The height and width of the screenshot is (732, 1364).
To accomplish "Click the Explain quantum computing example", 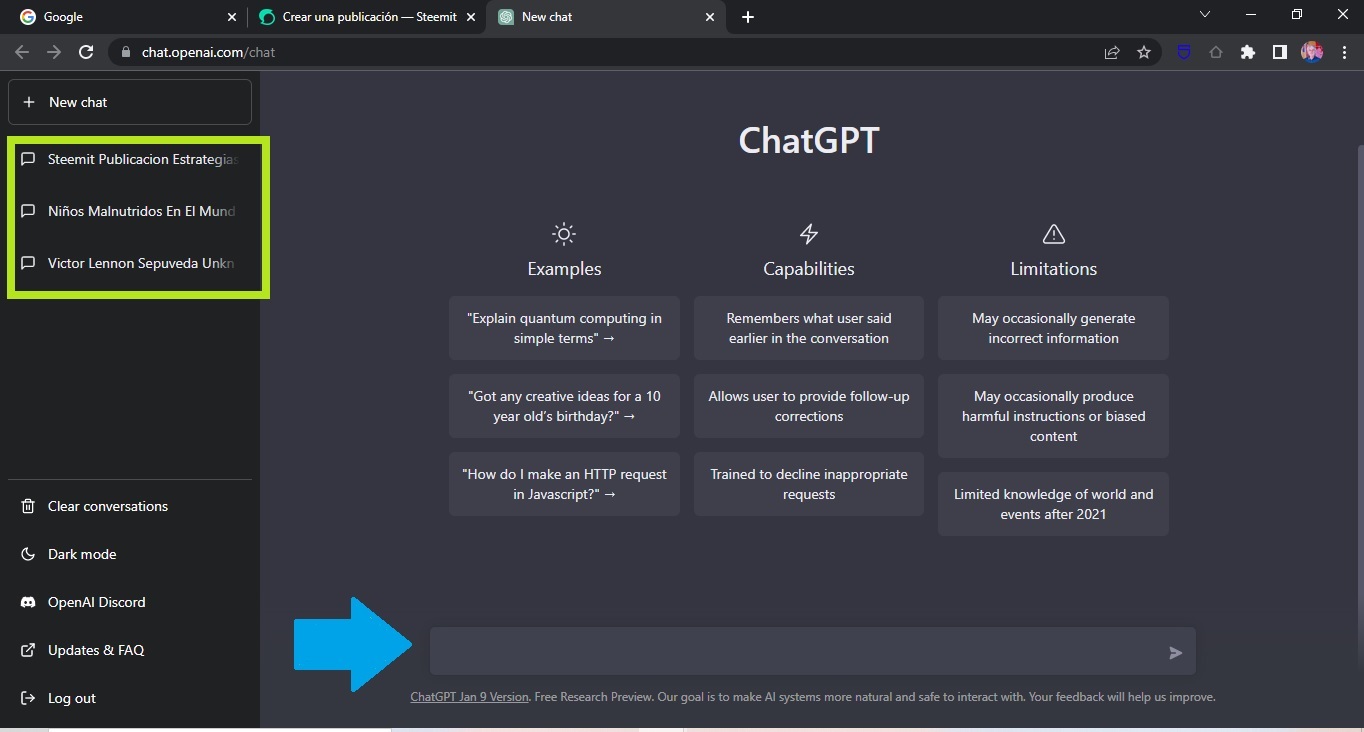I will coord(564,328).
